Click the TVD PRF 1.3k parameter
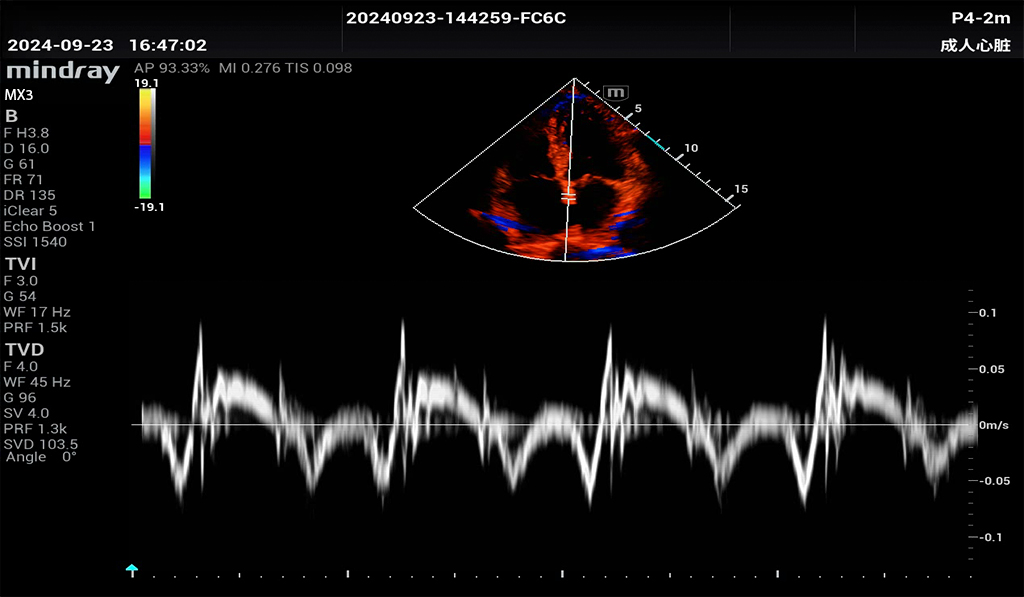Screen dimensions: 1024x597 click(35, 428)
